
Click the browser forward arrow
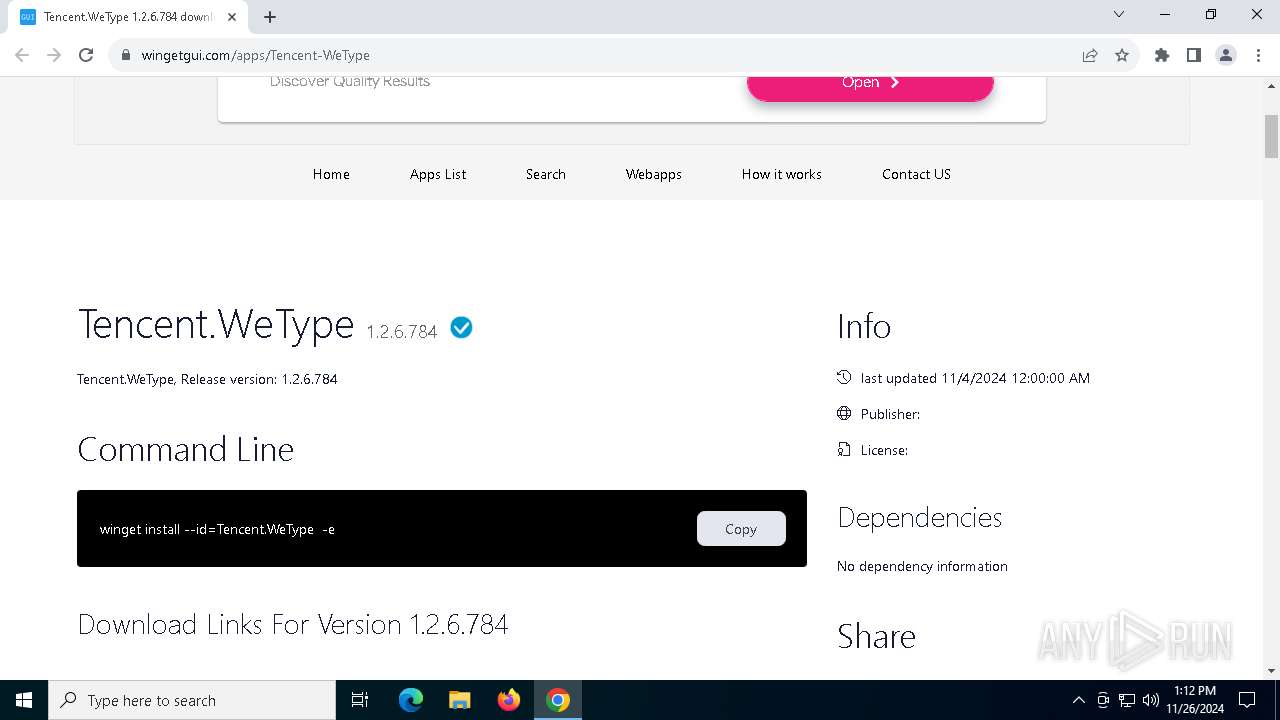(x=54, y=55)
